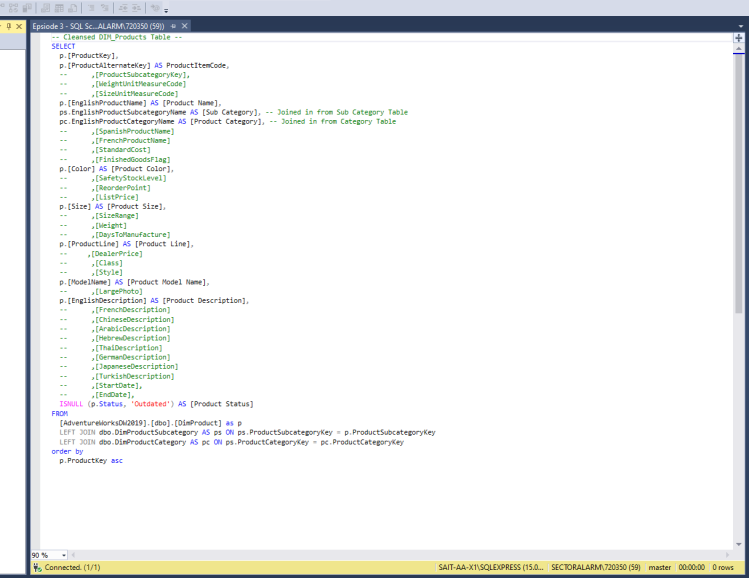Close the Epsiode 3 query tab

184,26
